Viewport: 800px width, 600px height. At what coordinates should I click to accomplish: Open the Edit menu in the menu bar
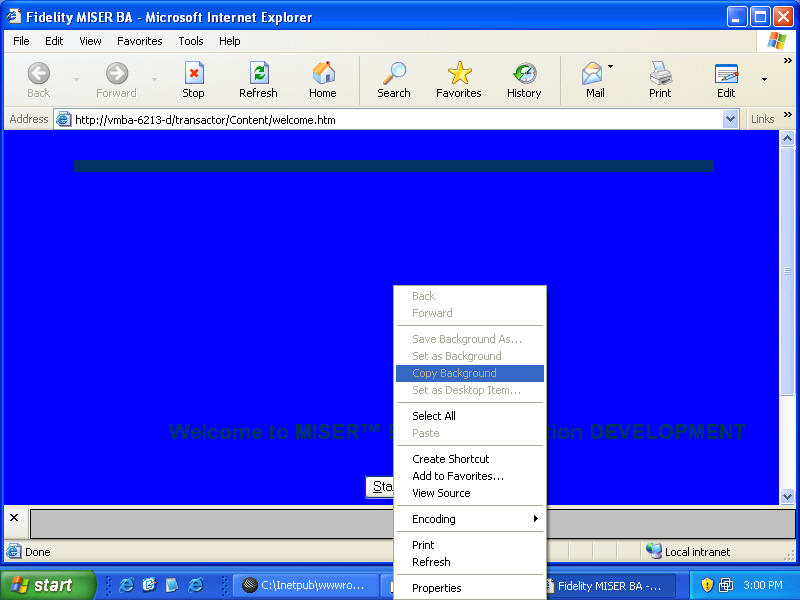pyautogui.click(x=54, y=41)
